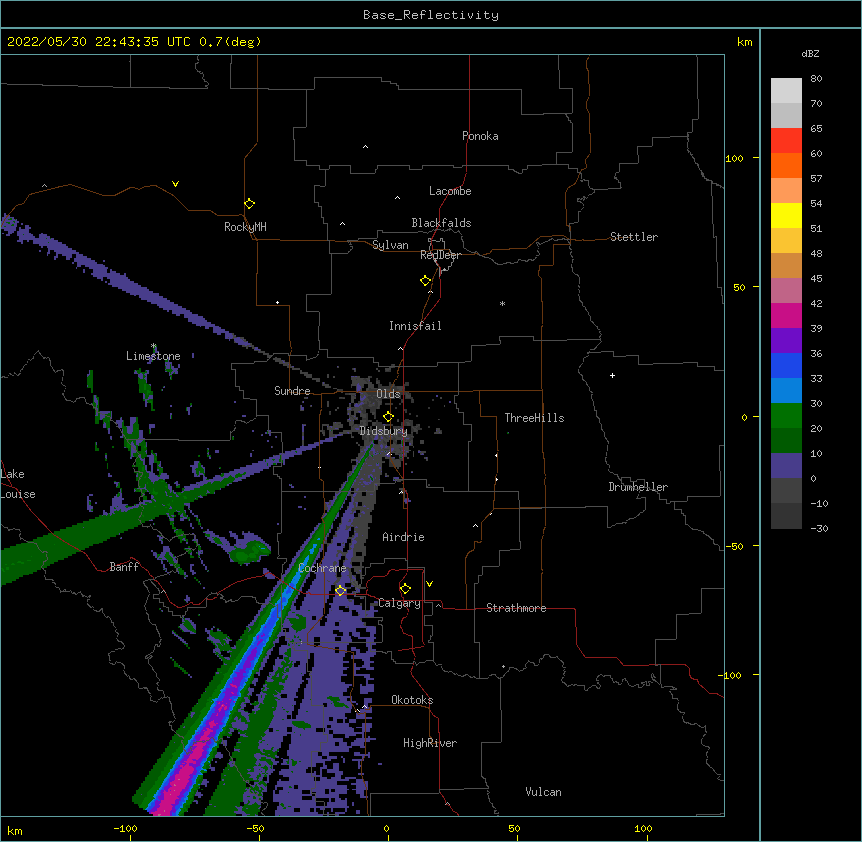The width and height of the screenshot is (862, 842).
Task: Click the yellow radar site marker between Olds and Didsbury
Action: [x=388, y=416]
